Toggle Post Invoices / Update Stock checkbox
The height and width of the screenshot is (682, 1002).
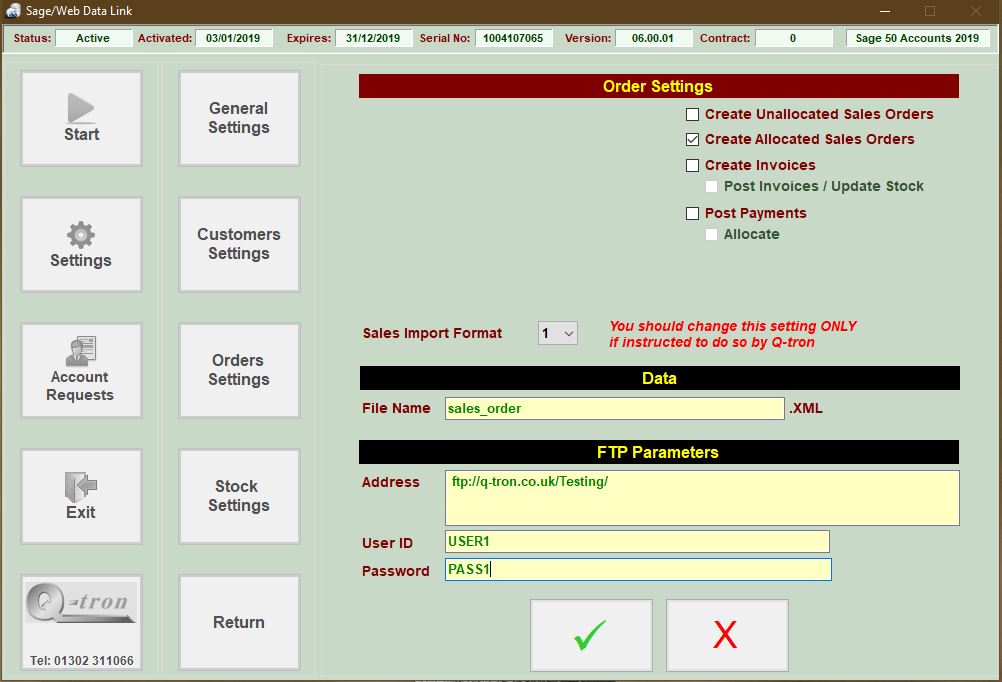711,187
